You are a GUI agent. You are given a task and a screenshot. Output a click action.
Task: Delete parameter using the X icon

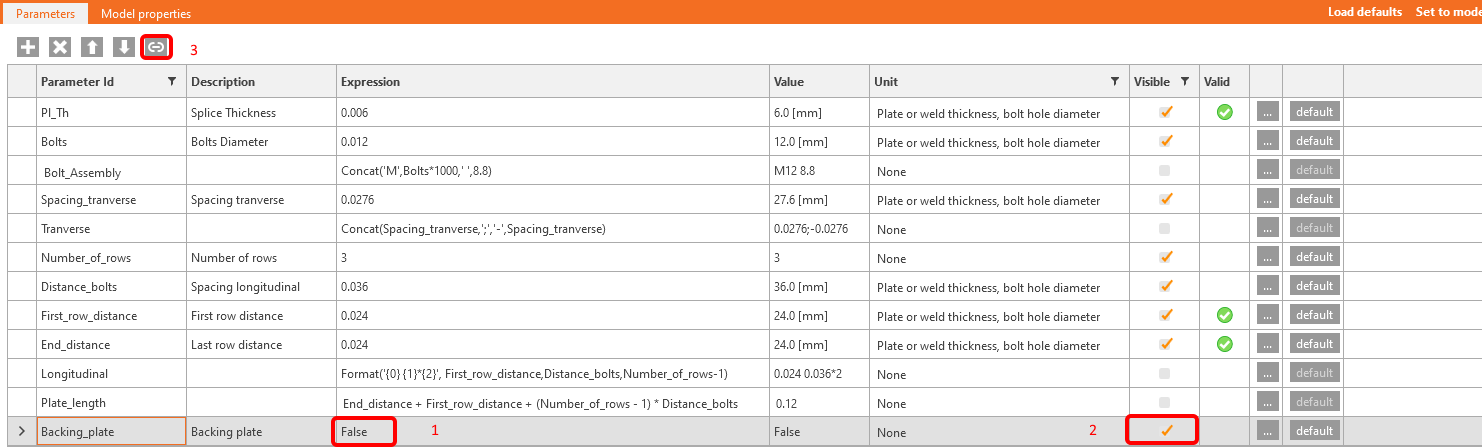click(x=60, y=47)
